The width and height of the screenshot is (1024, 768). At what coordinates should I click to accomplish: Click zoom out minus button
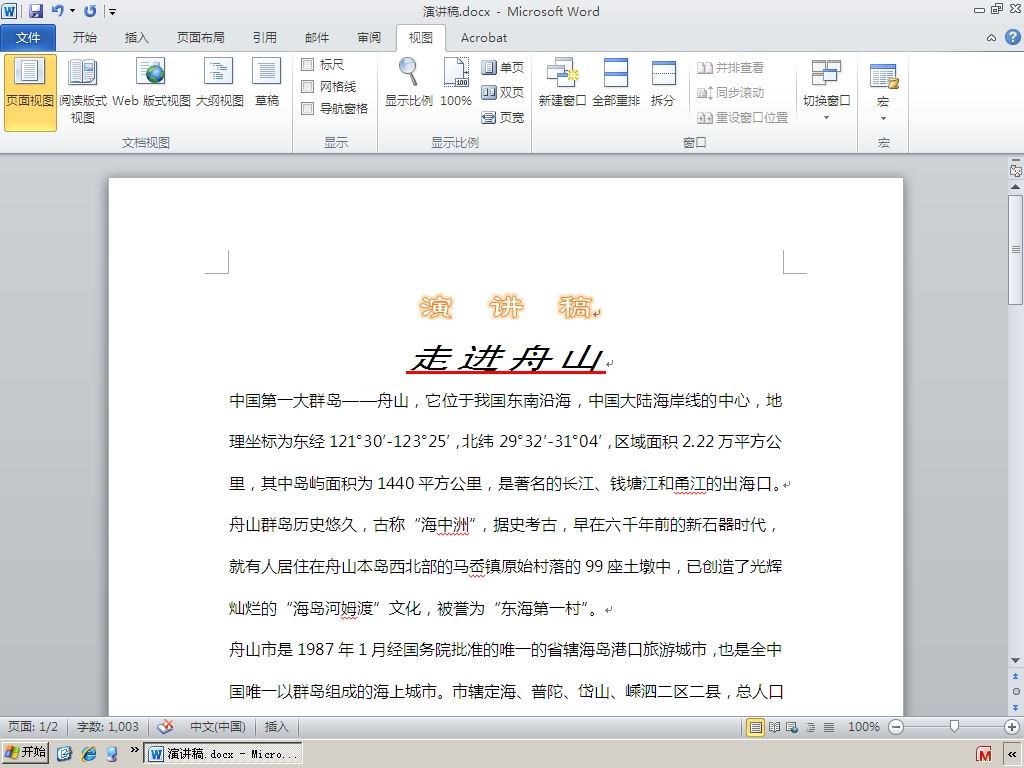click(x=897, y=727)
